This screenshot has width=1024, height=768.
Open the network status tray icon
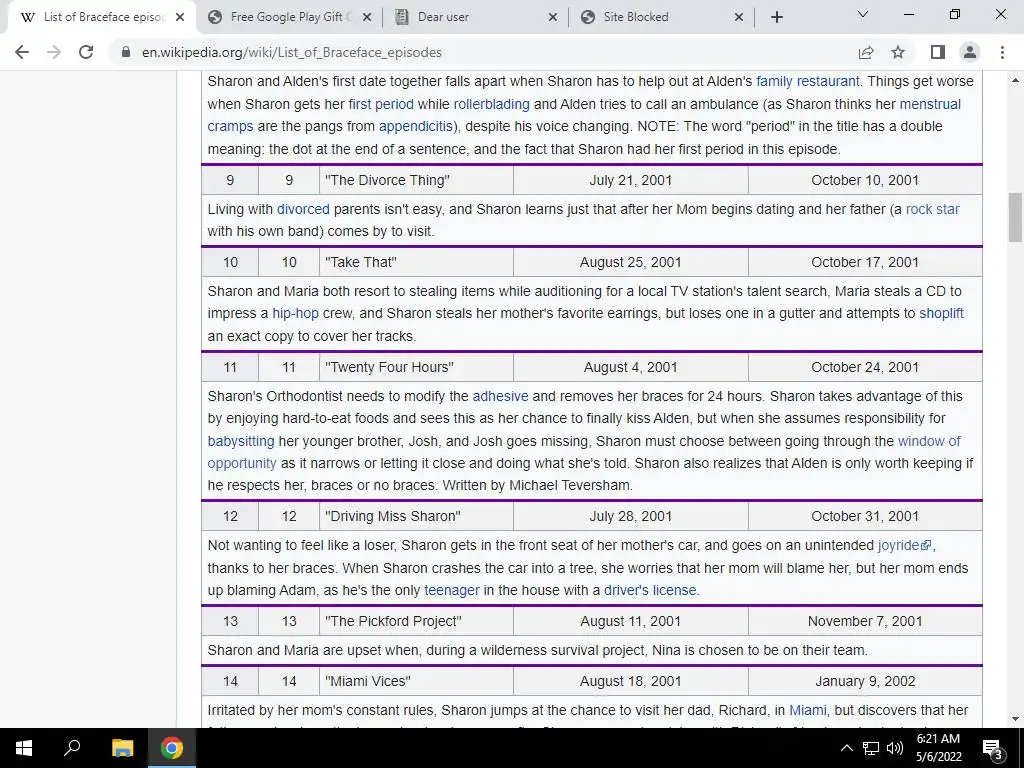871,748
